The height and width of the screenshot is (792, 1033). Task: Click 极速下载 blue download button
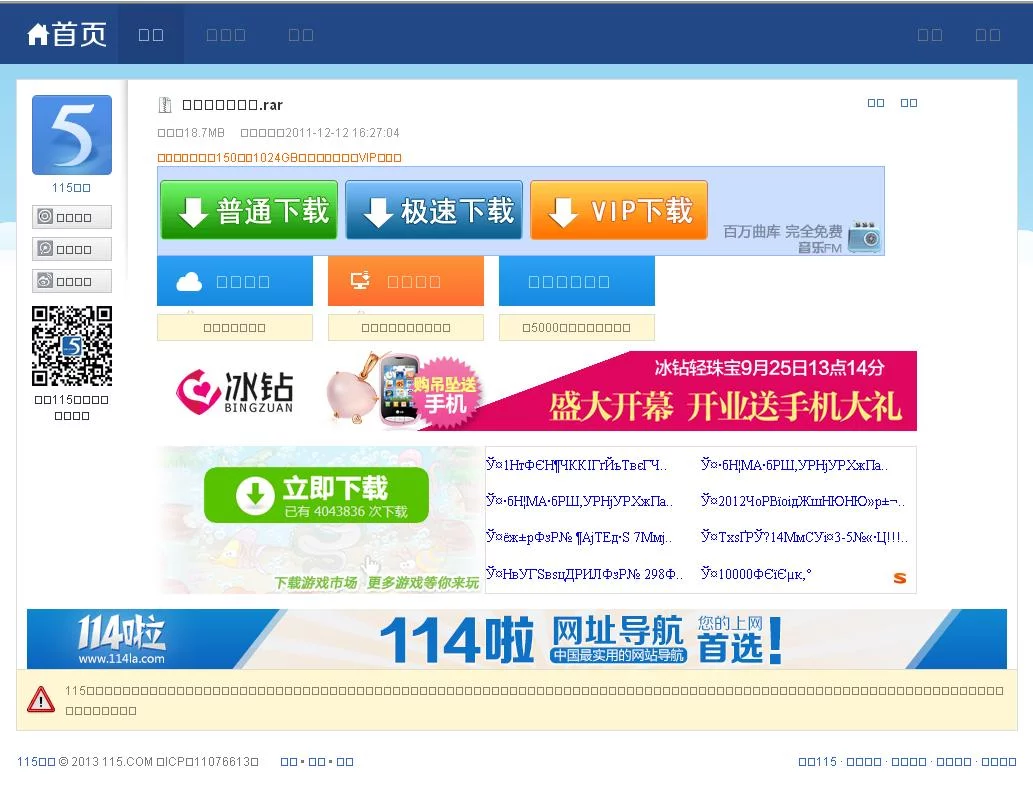(x=434, y=210)
